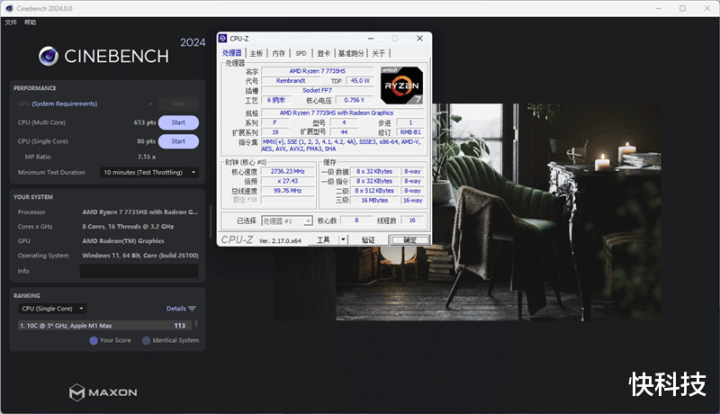Image resolution: width=720 pixels, height=414 pixels.
Task: Click CPU-Z 验证 button
Action: pos(368,240)
